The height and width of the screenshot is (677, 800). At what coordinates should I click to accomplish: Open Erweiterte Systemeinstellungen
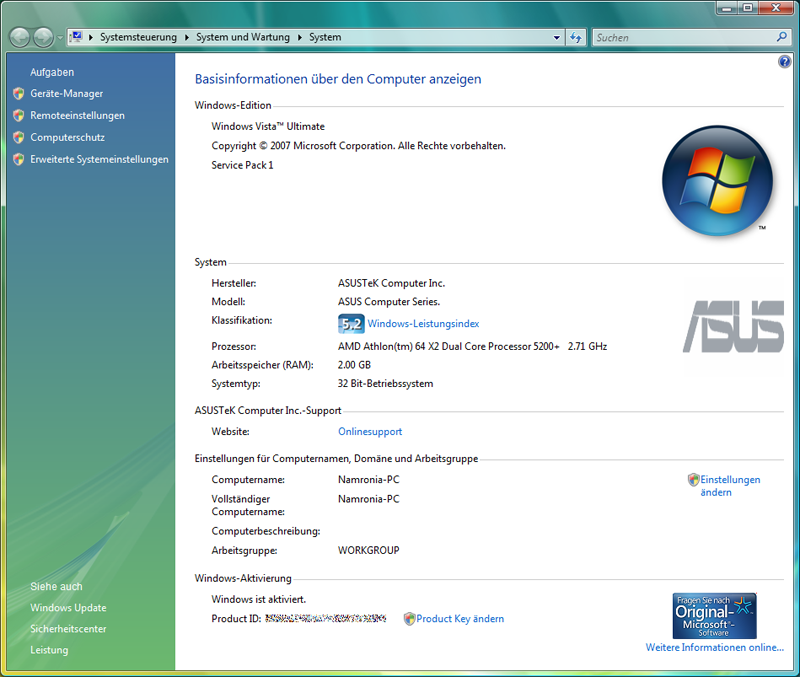tap(99, 159)
